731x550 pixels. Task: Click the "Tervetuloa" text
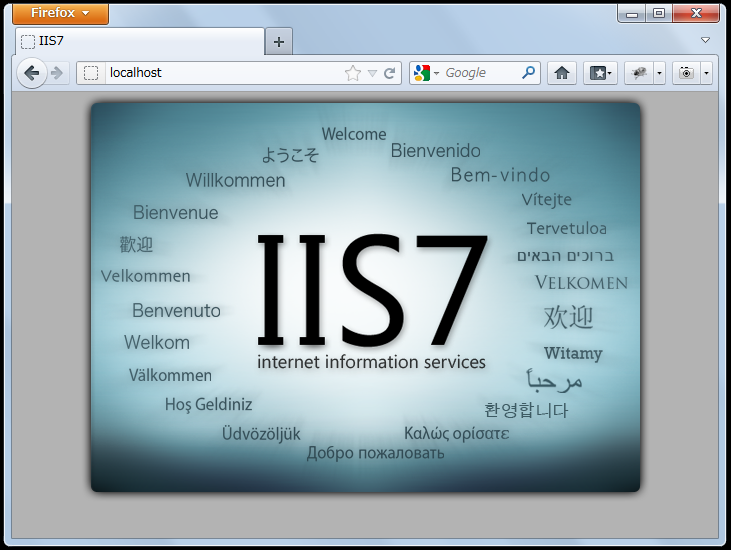(567, 228)
